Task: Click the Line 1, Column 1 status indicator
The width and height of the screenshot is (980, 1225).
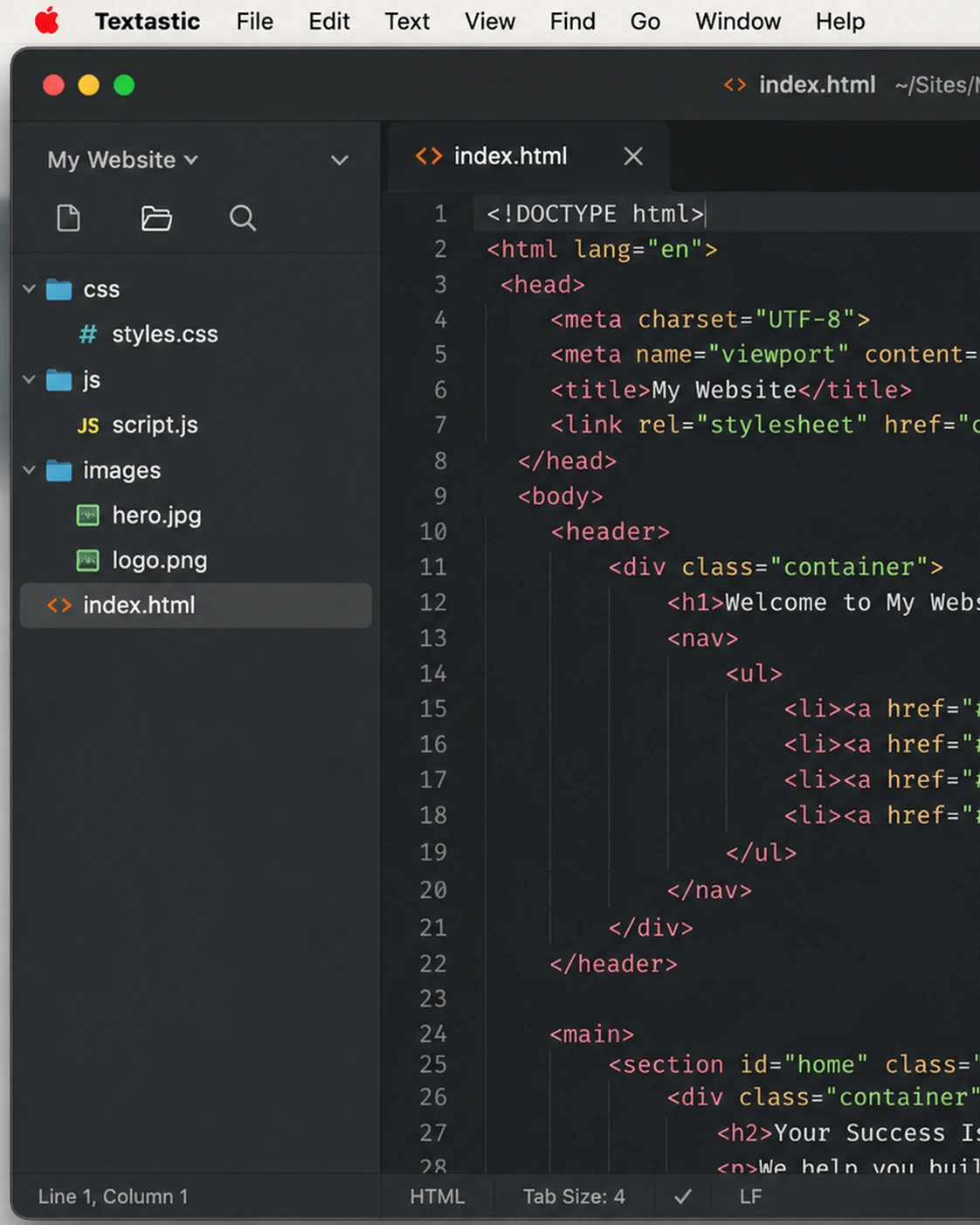Action: [x=113, y=1196]
